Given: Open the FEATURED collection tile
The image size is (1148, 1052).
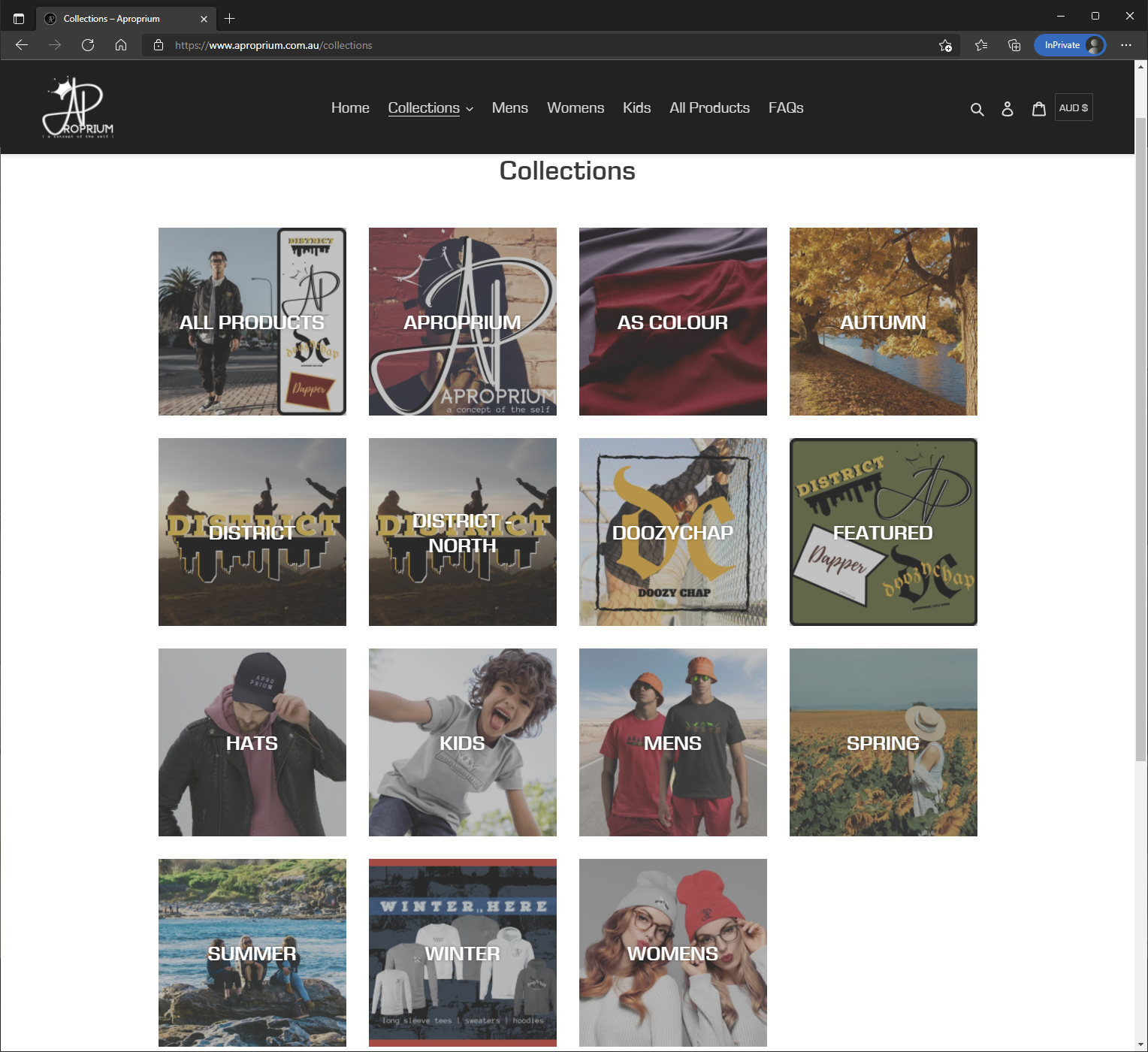Looking at the screenshot, I should tap(884, 532).
